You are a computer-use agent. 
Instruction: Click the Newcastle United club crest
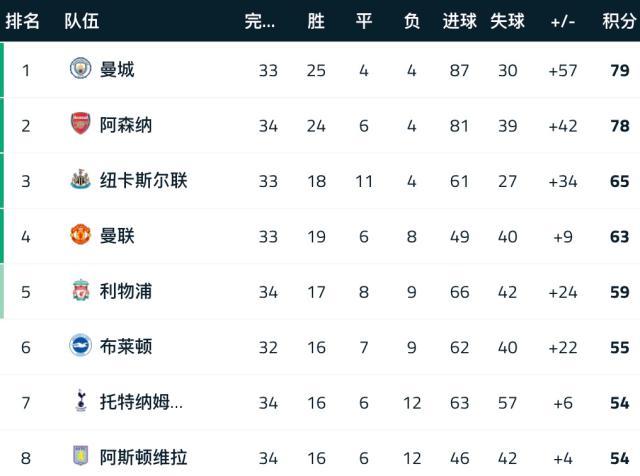(80, 180)
